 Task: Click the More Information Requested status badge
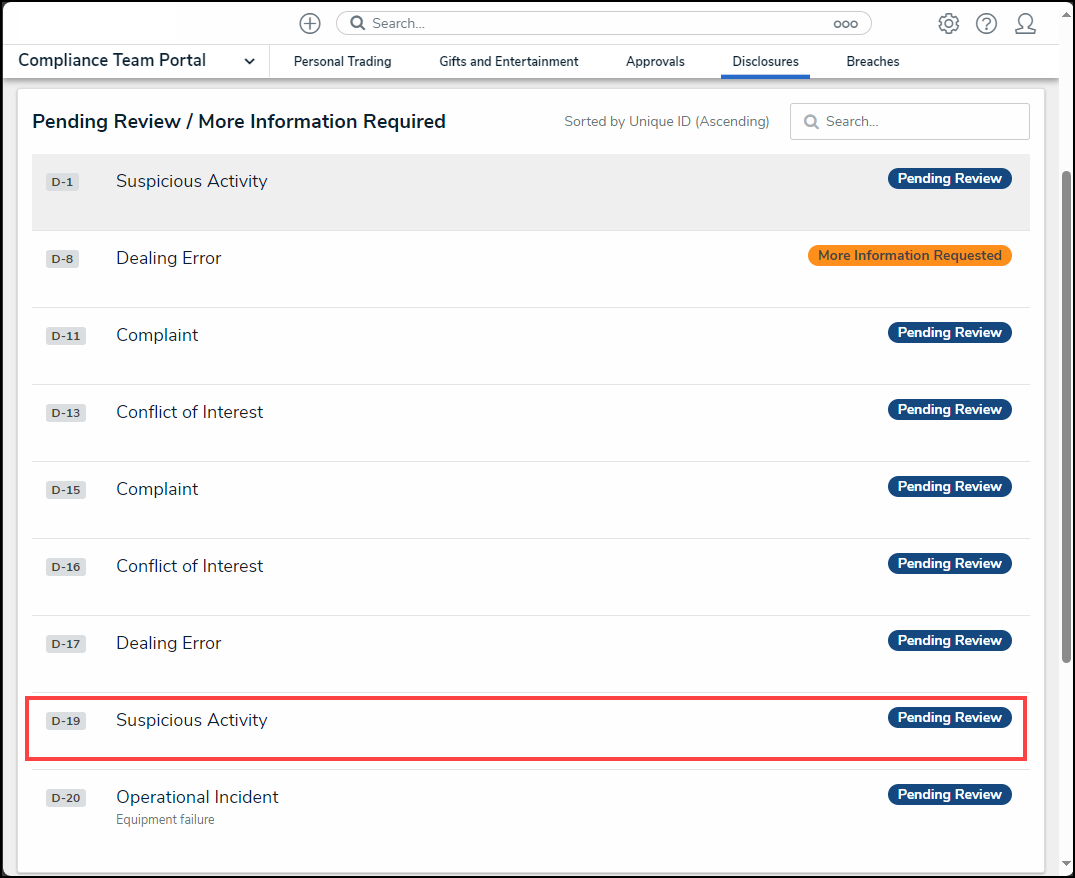(909, 256)
